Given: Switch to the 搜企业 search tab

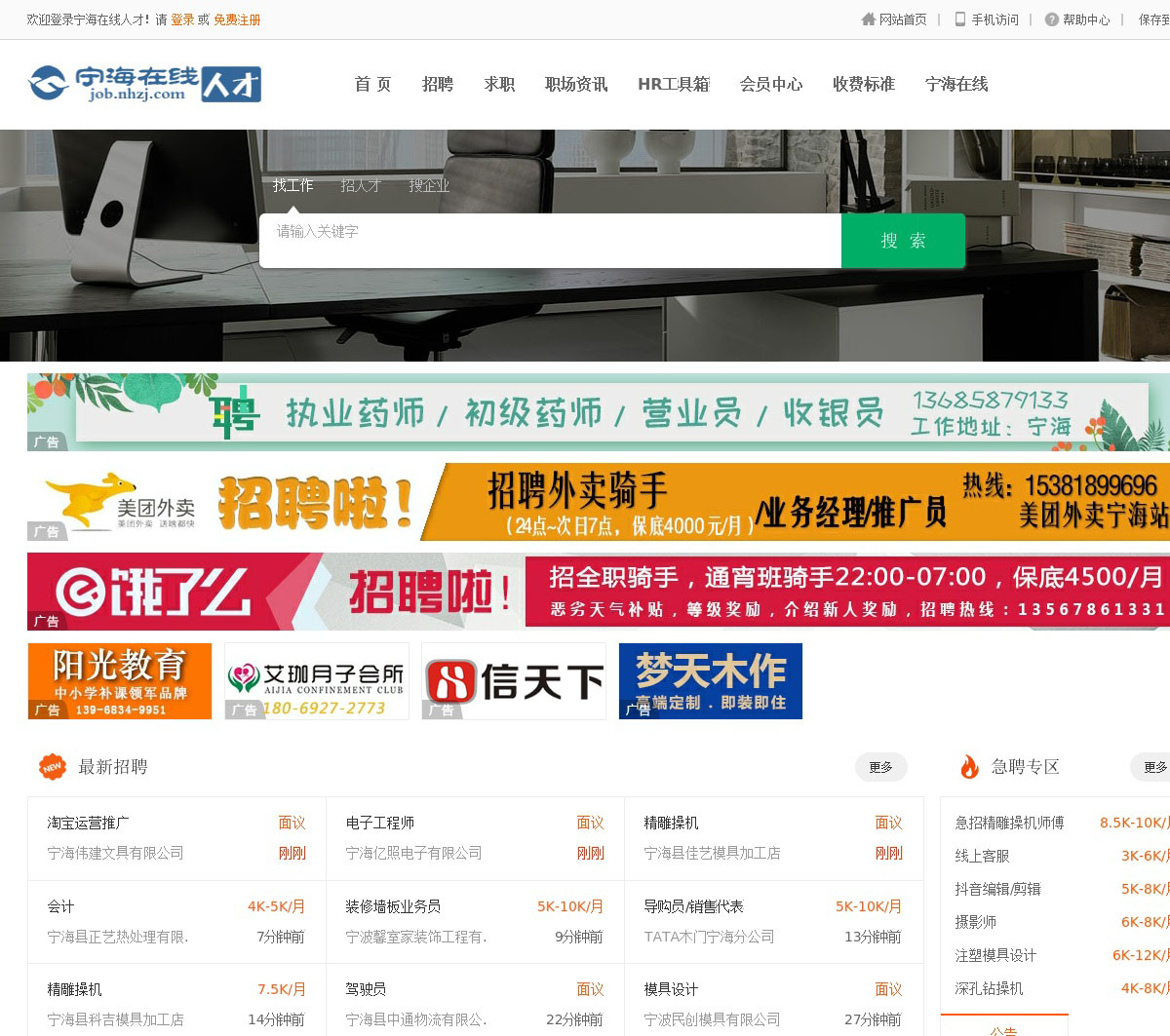Looking at the screenshot, I should pos(429,185).
